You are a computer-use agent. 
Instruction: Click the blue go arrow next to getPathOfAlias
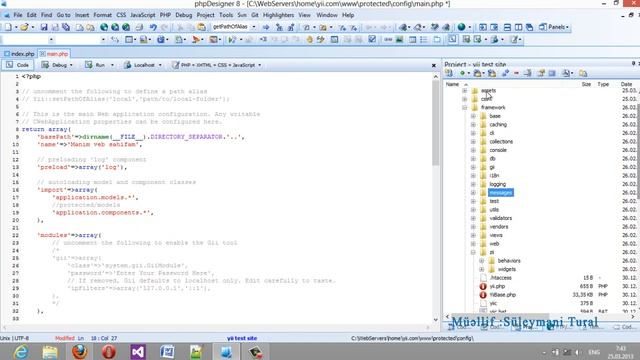pos(266,27)
